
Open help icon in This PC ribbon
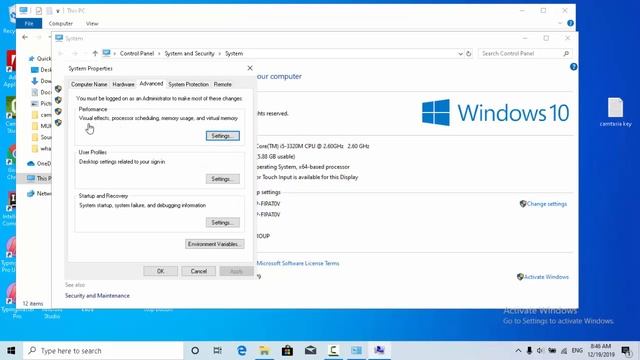tap(570, 23)
